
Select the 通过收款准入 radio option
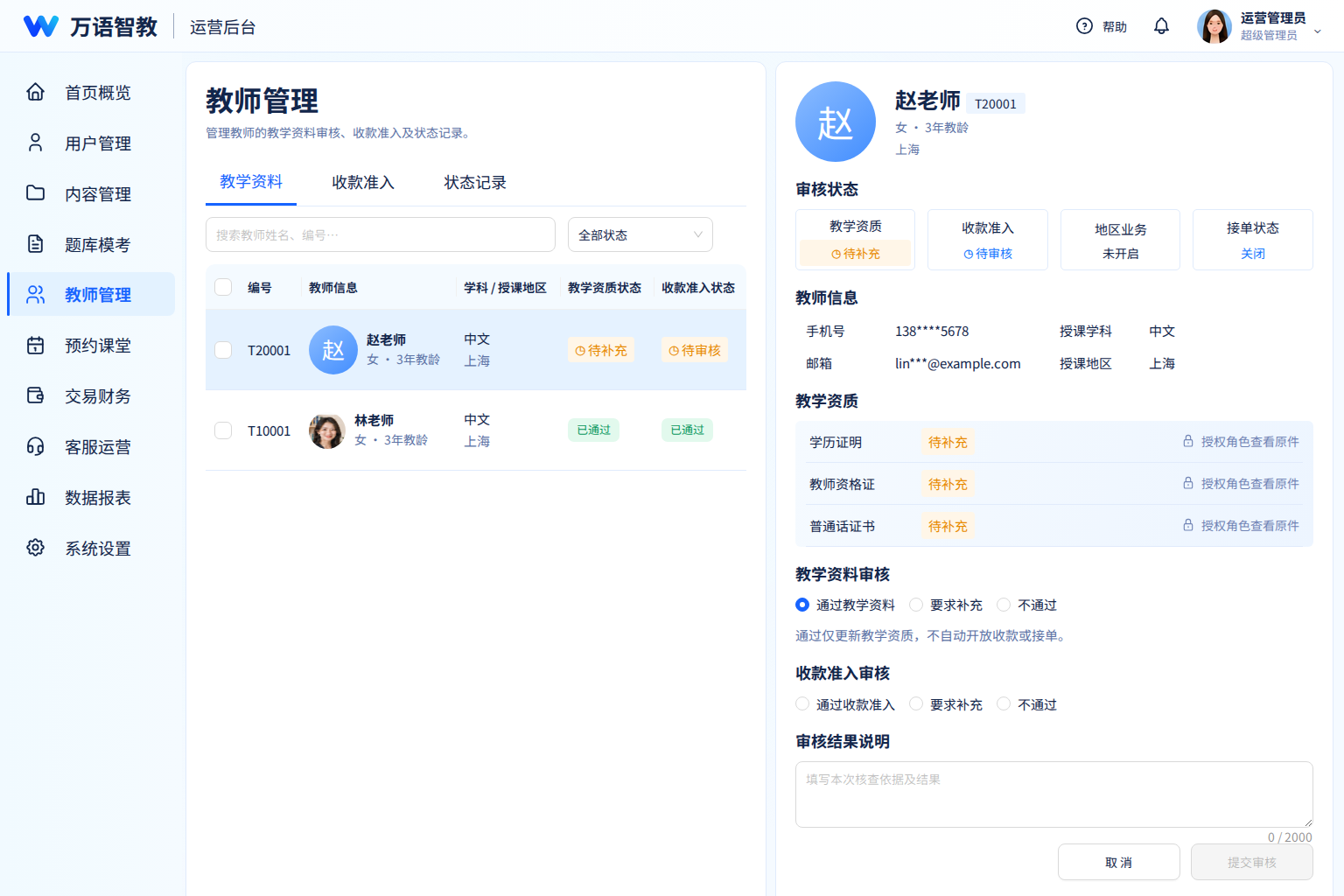[x=845, y=704]
